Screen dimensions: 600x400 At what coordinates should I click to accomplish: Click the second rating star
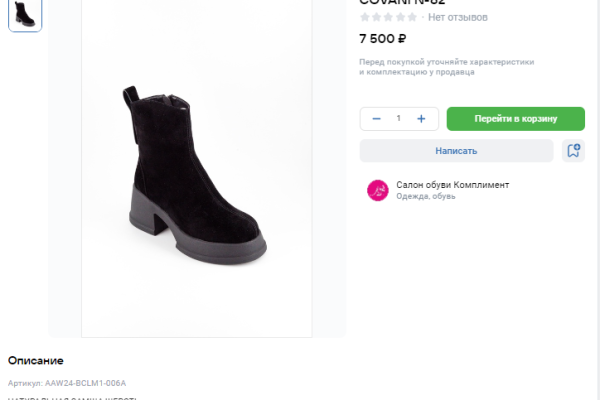point(377,17)
